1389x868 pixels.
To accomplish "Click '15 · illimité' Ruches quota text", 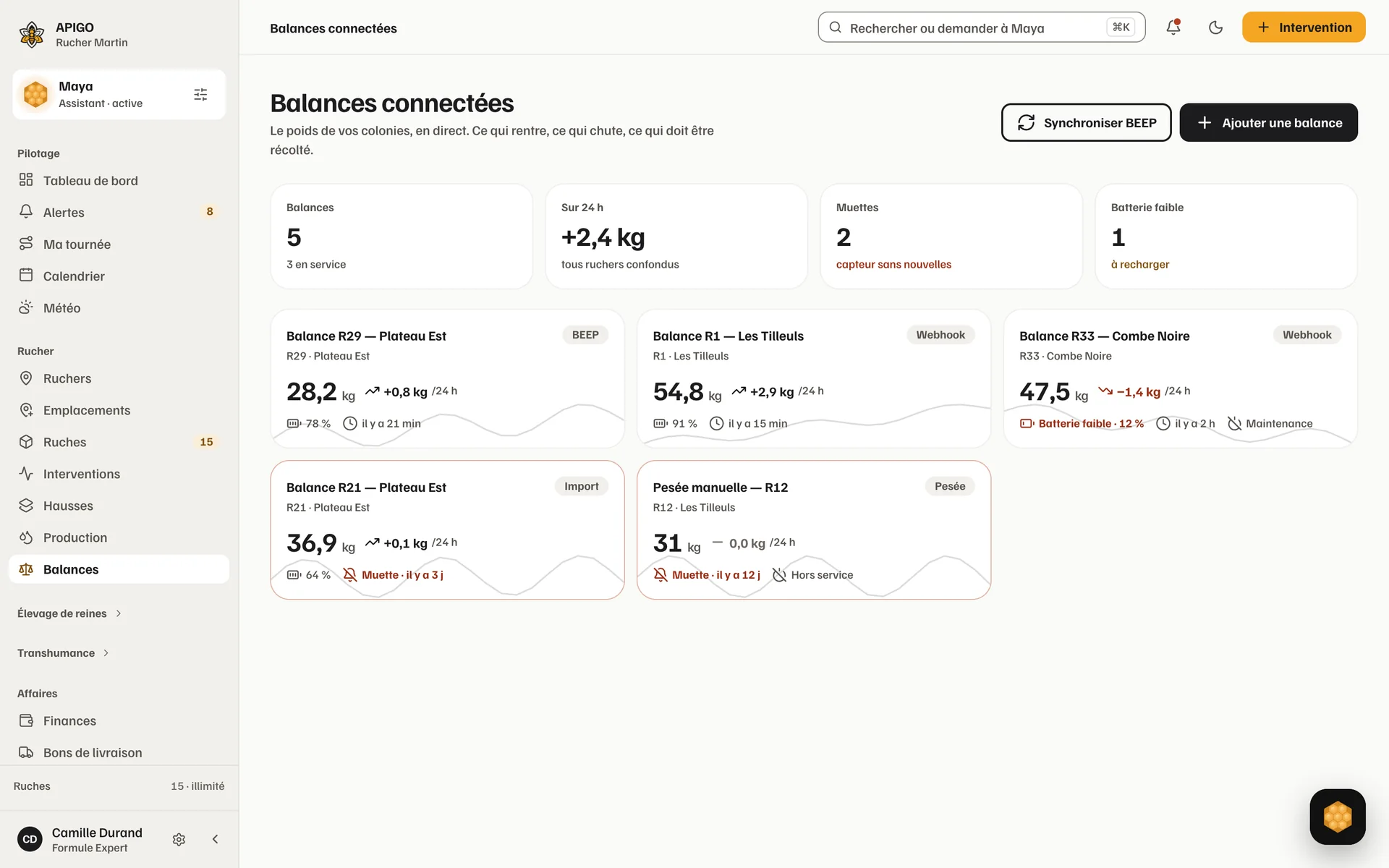I will (197, 786).
